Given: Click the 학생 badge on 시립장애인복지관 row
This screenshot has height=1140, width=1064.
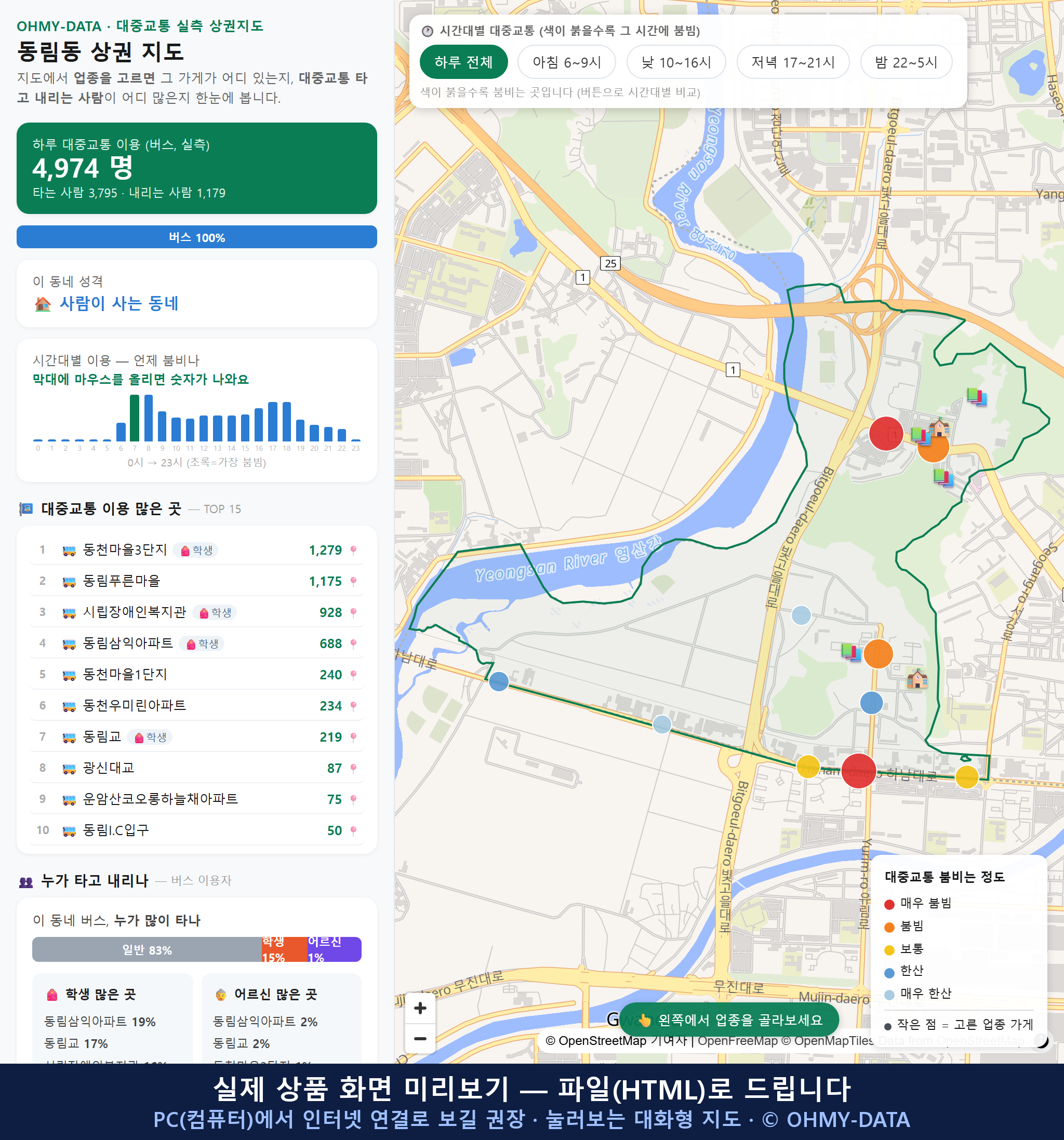Looking at the screenshot, I should tap(215, 612).
